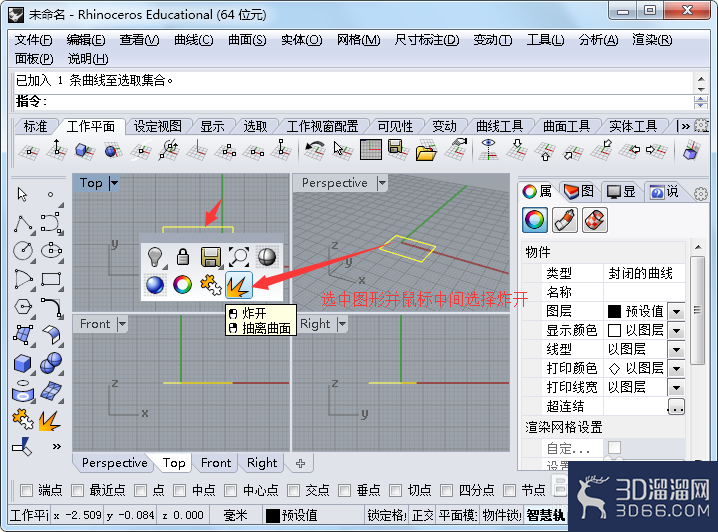Select the box solid tool in left sidebar
The image size is (718, 532).
22,364
